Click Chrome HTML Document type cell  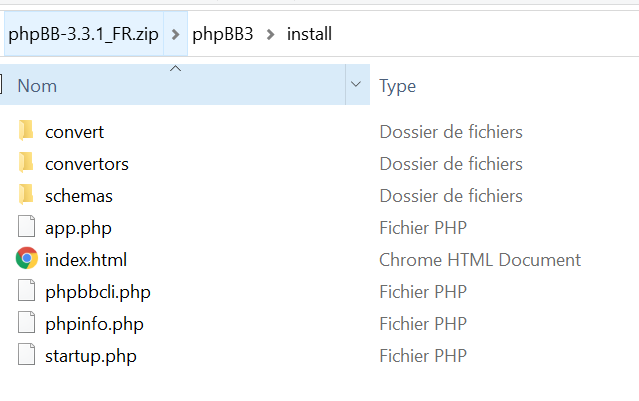tap(480, 260)
